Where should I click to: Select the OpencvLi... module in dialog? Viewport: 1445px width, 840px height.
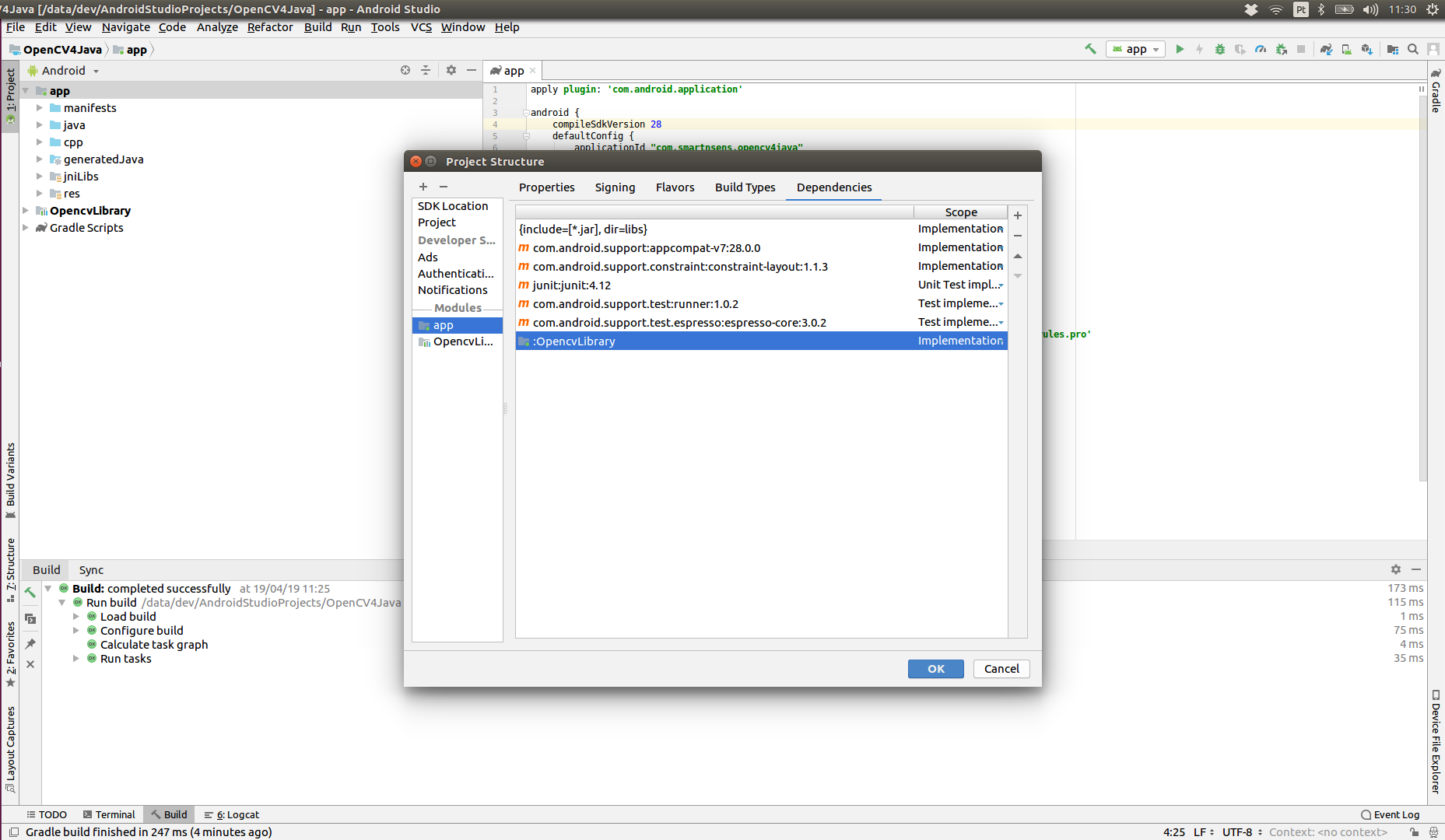(458, 341)
